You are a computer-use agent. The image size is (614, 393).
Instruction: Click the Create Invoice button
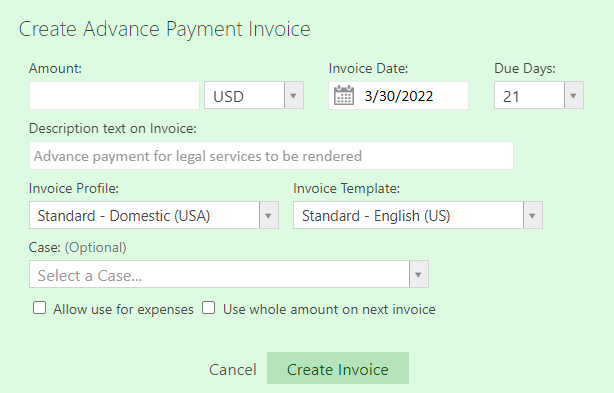(338, 368)
